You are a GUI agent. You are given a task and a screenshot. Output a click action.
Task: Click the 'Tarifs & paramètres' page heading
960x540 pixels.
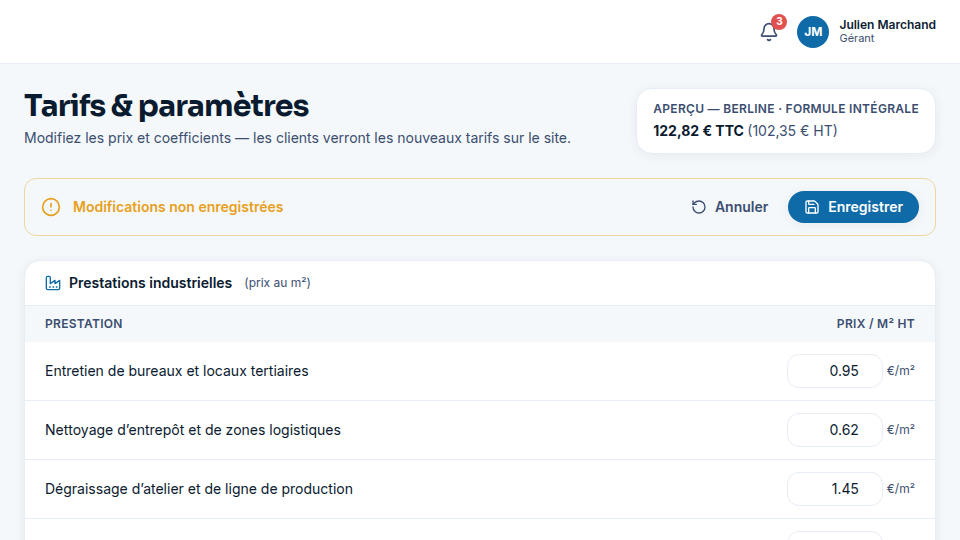click(x=167, y=105)
